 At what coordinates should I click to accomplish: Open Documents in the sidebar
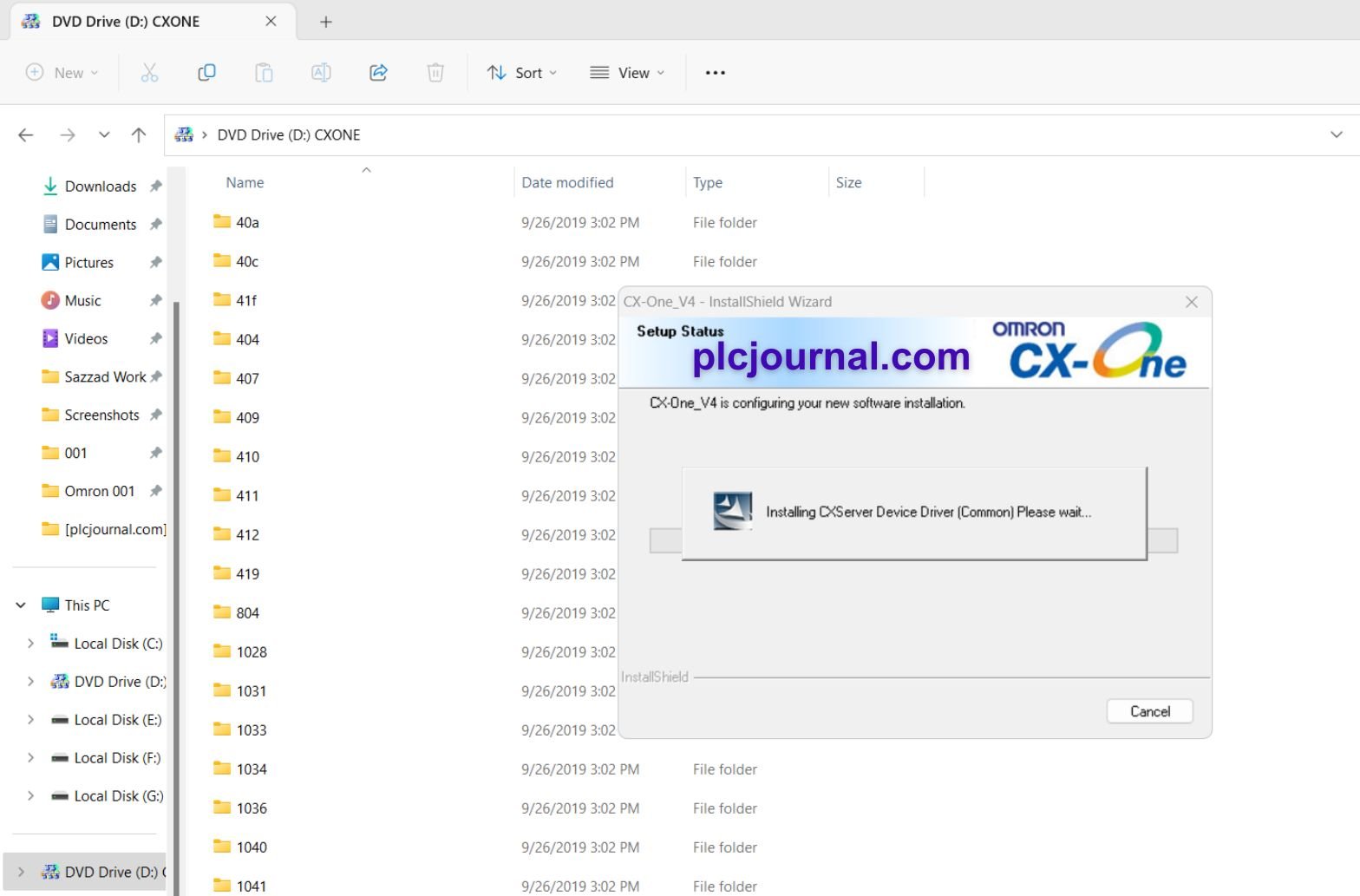(101, 225)
